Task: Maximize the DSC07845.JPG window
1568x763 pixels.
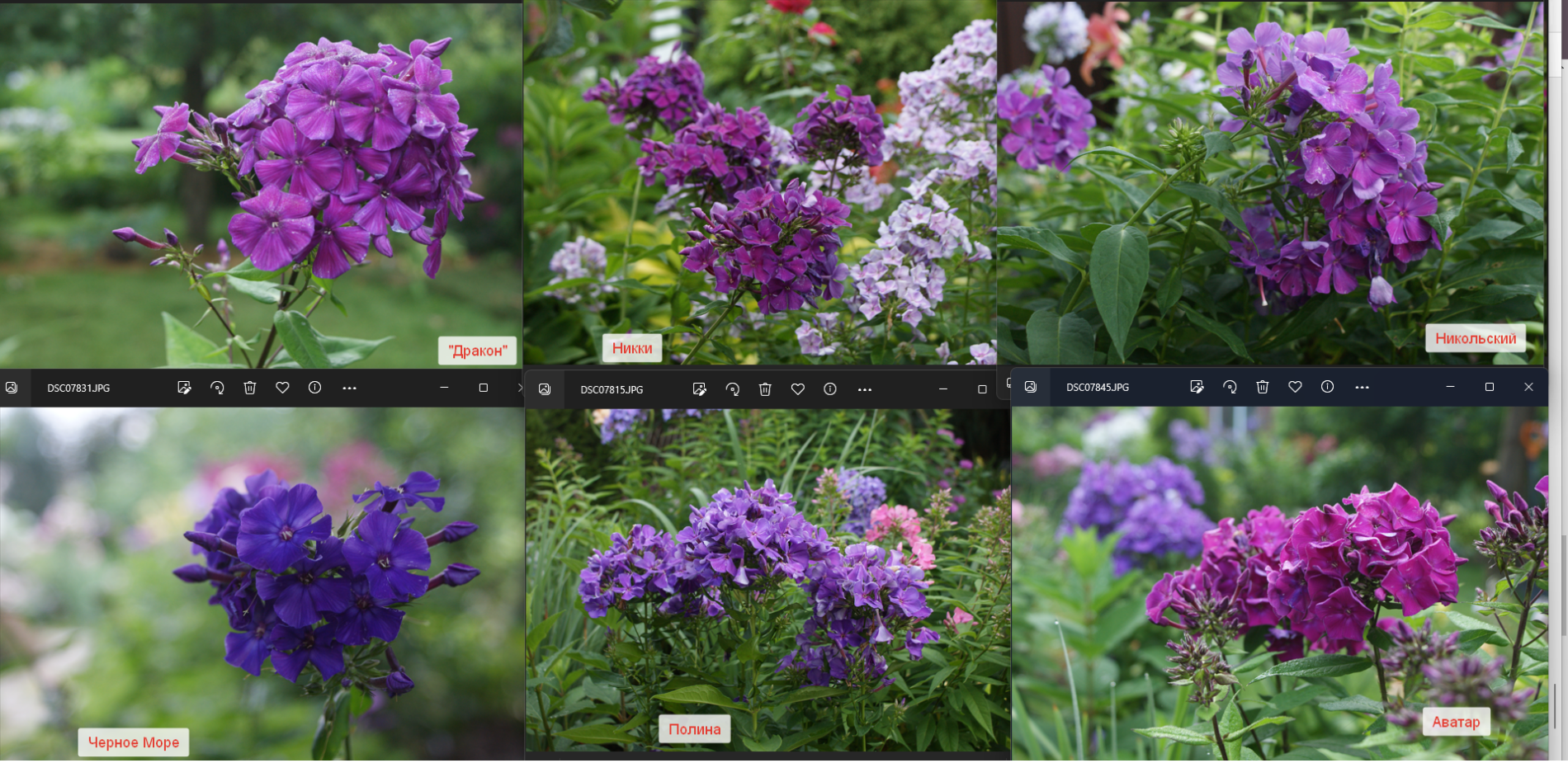Action: click(1490, 387)
